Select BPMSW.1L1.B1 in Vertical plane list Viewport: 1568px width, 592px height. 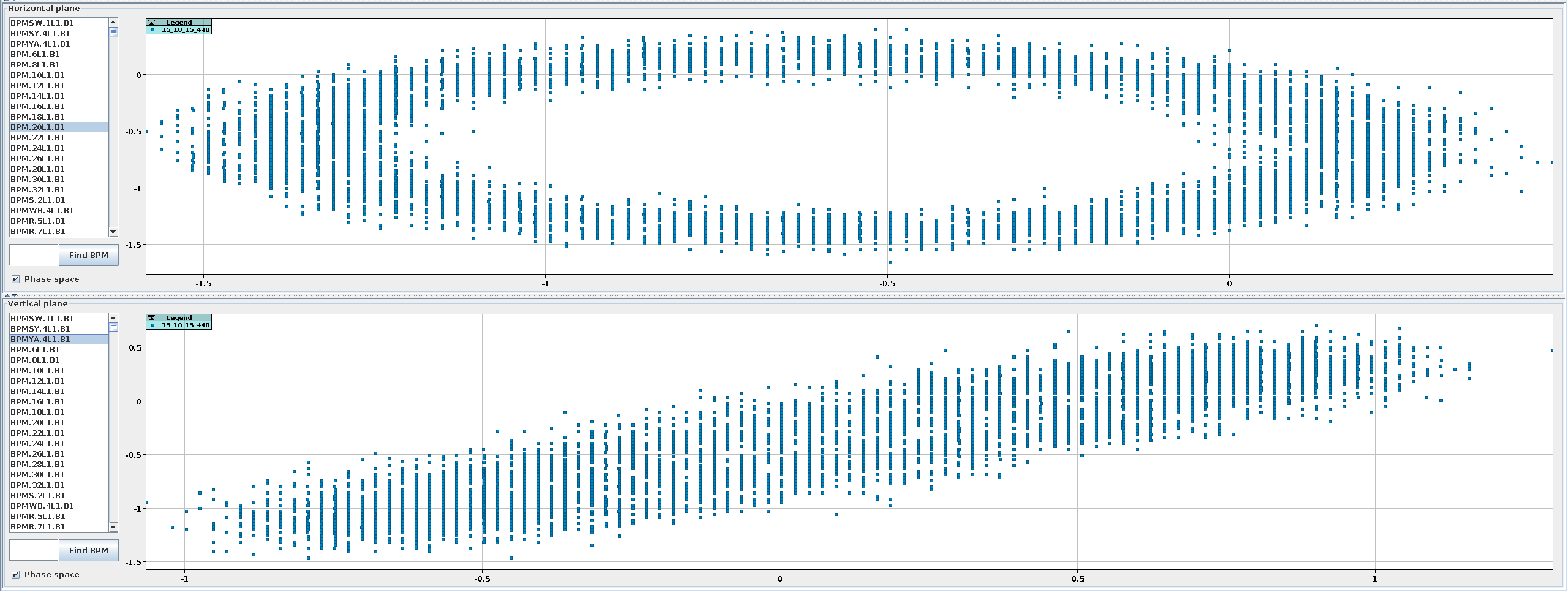pyautogui.click(x=59, y=318)
